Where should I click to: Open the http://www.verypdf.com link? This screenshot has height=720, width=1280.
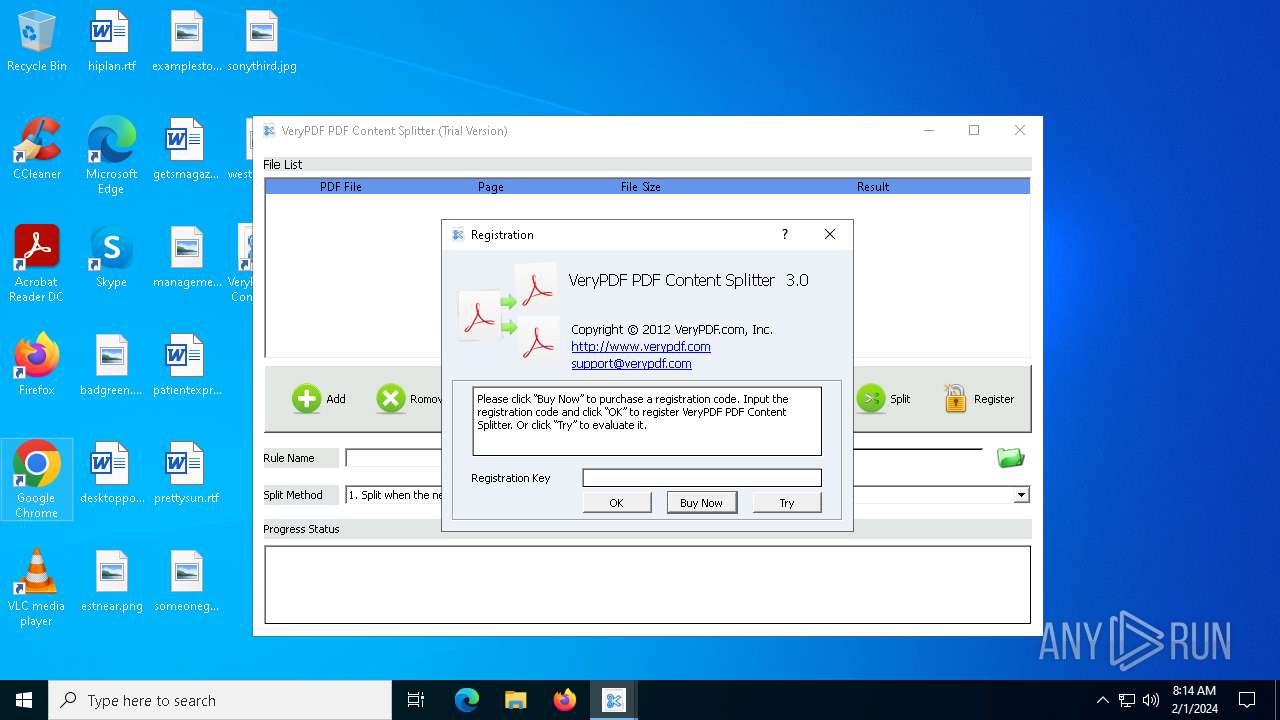[x=641, y=346]
